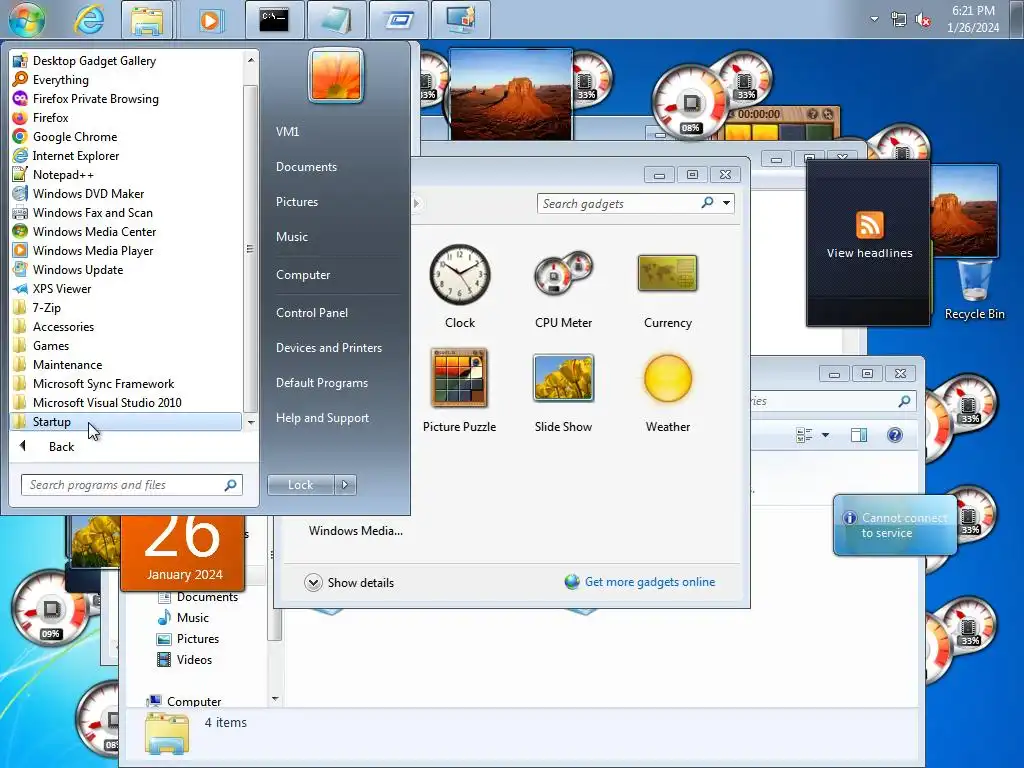
Task: Show hidden tray icons arrow
Action: click(874, 19)
